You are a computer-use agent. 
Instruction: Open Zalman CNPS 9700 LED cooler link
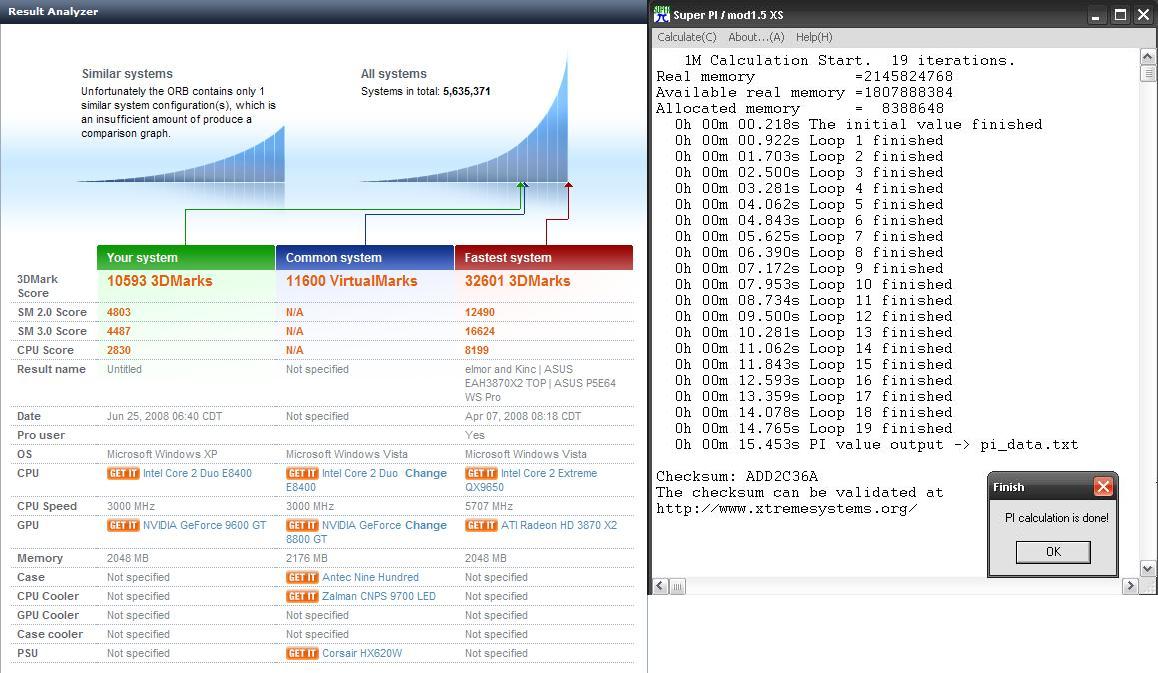(x=379, y=596)
